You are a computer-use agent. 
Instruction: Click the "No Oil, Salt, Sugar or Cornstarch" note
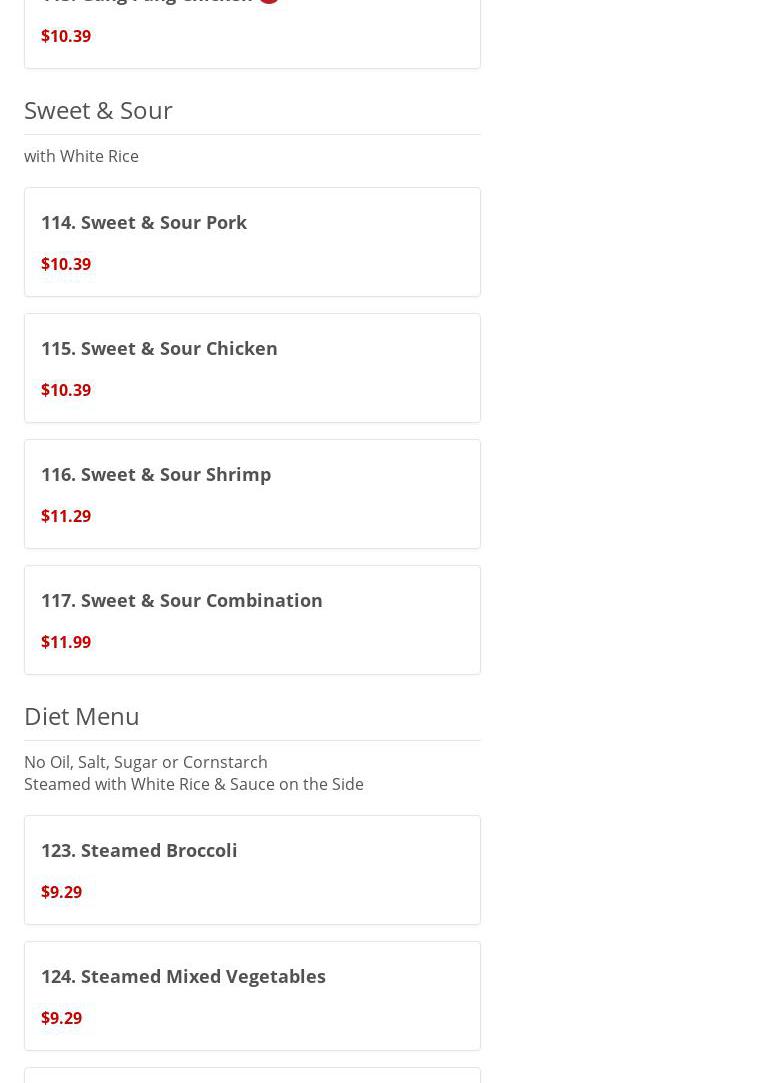(146, 762)
